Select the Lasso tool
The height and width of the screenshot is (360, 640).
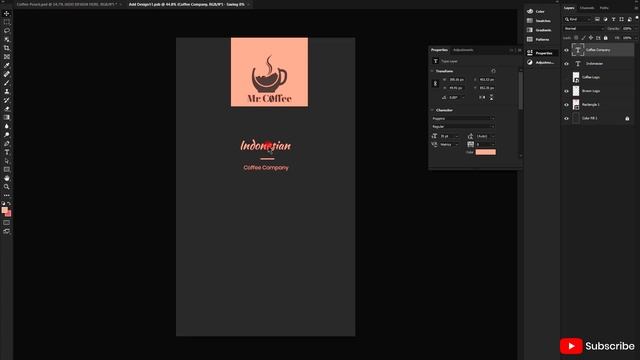pos(7,31)
